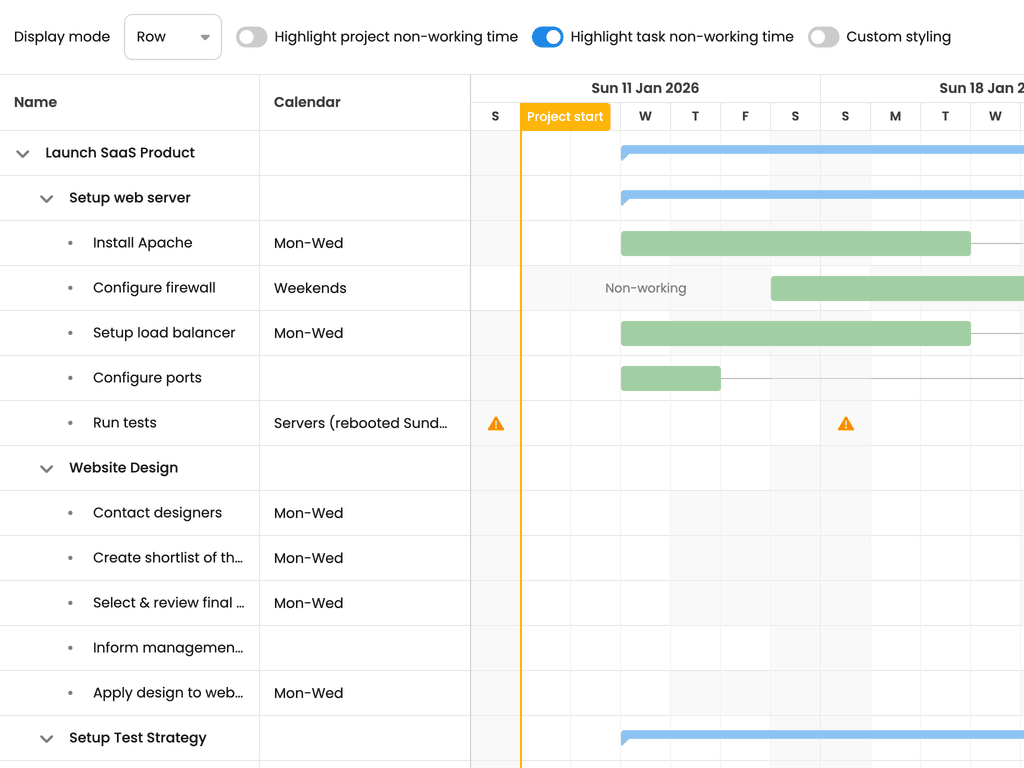Click Setup web server summary bar
The width and height of the screenshot is (1024, 768).
coord(822,195)
